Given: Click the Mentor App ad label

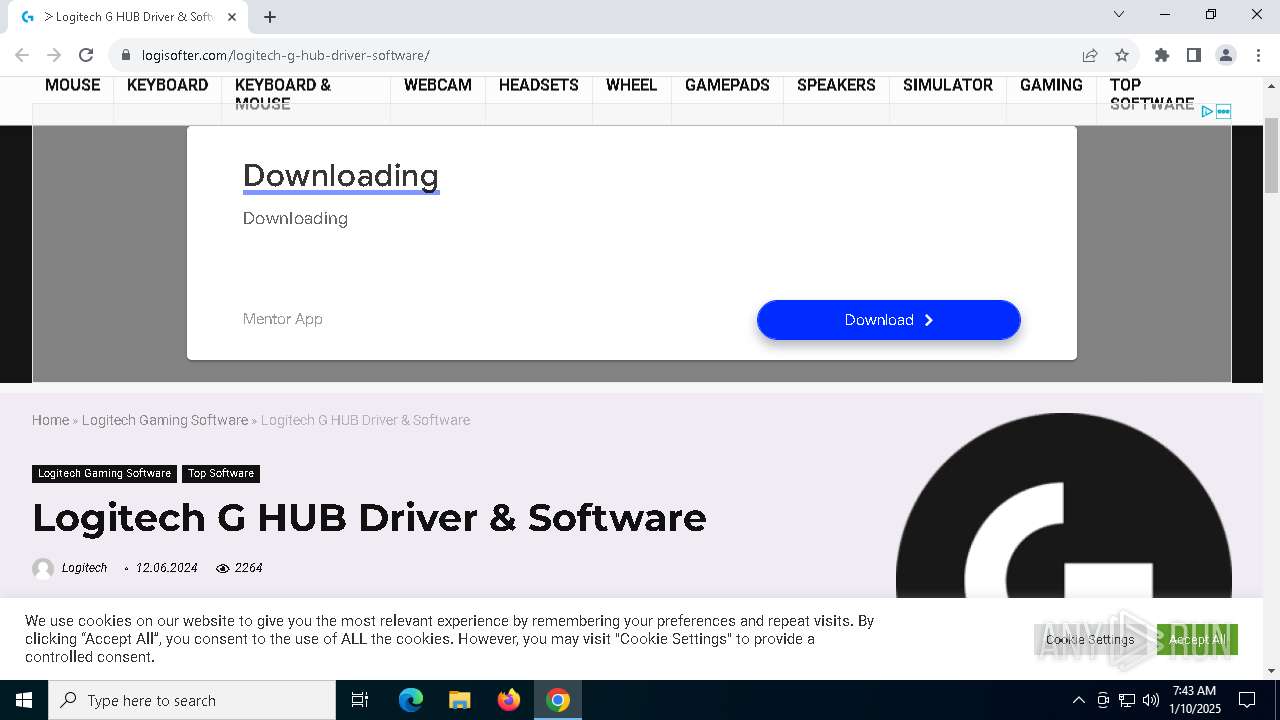Looking at the screenshot, I should [x=283, y=319].
